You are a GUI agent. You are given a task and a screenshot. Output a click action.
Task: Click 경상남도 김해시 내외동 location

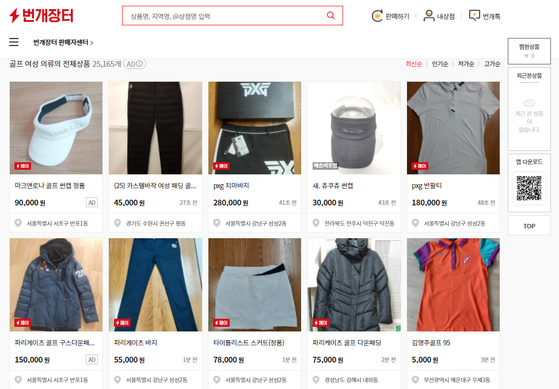(x=351, y=380)
